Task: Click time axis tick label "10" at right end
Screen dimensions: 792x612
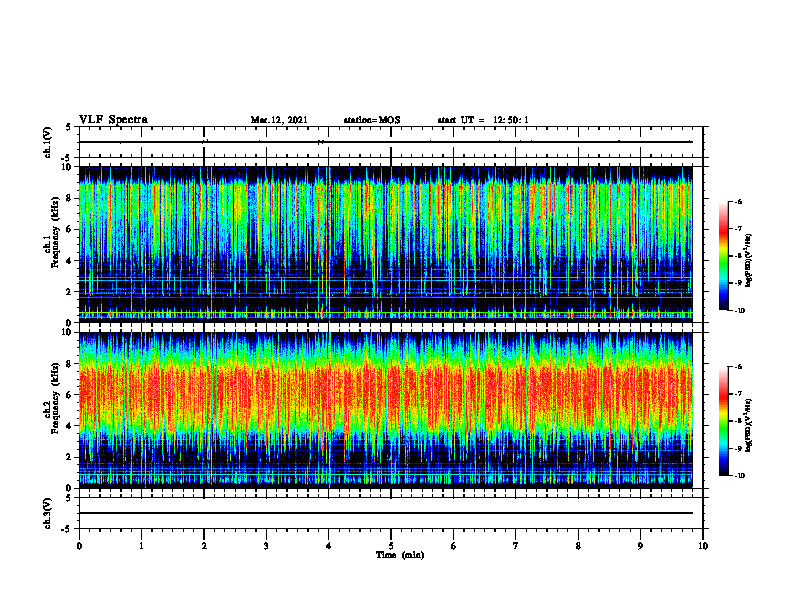Action: (703, 546)
